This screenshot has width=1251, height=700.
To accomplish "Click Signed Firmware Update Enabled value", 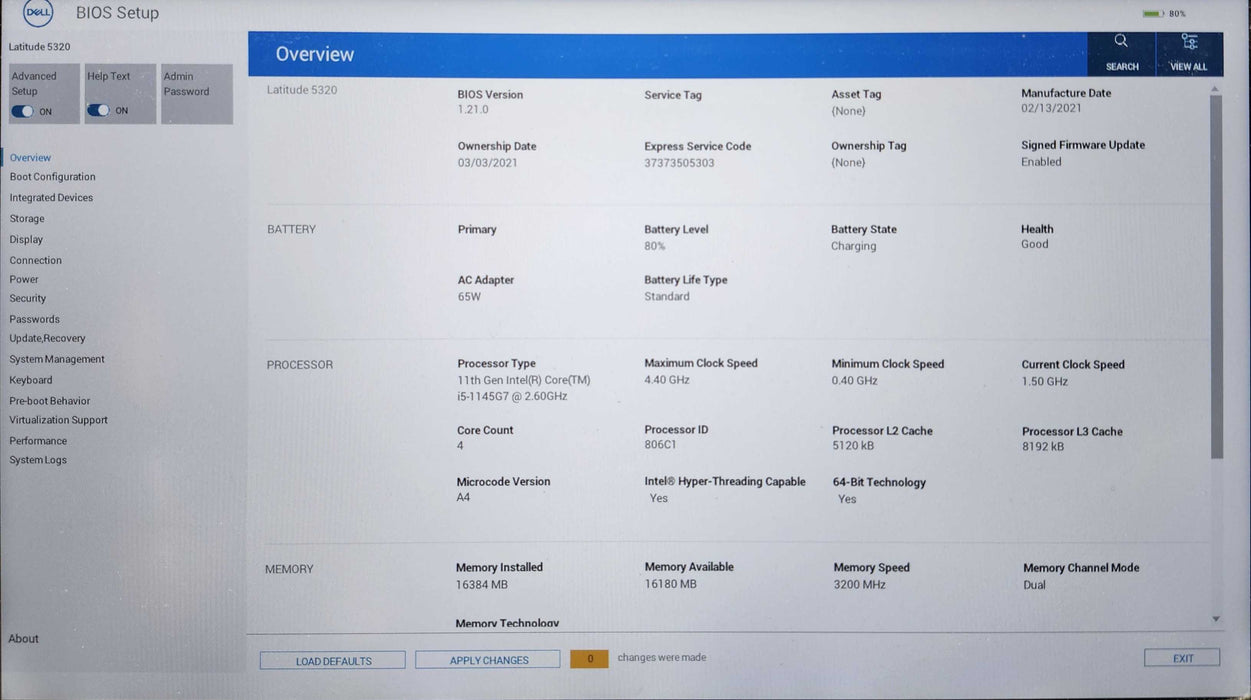I will tap(1041, 162).
